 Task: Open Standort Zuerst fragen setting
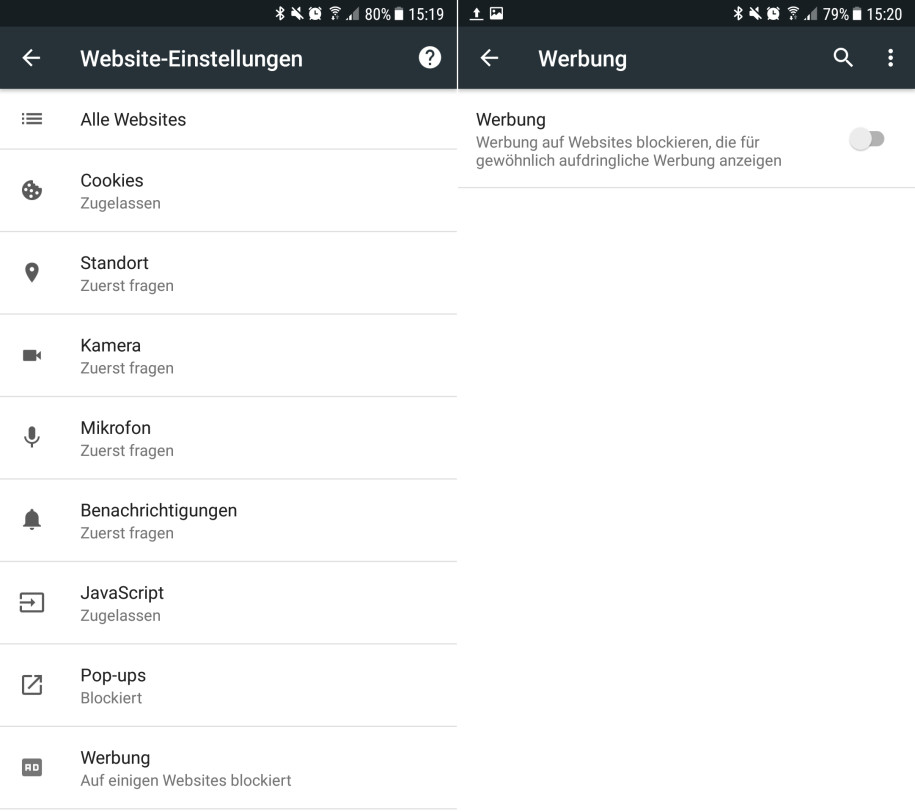coord(228,274)
